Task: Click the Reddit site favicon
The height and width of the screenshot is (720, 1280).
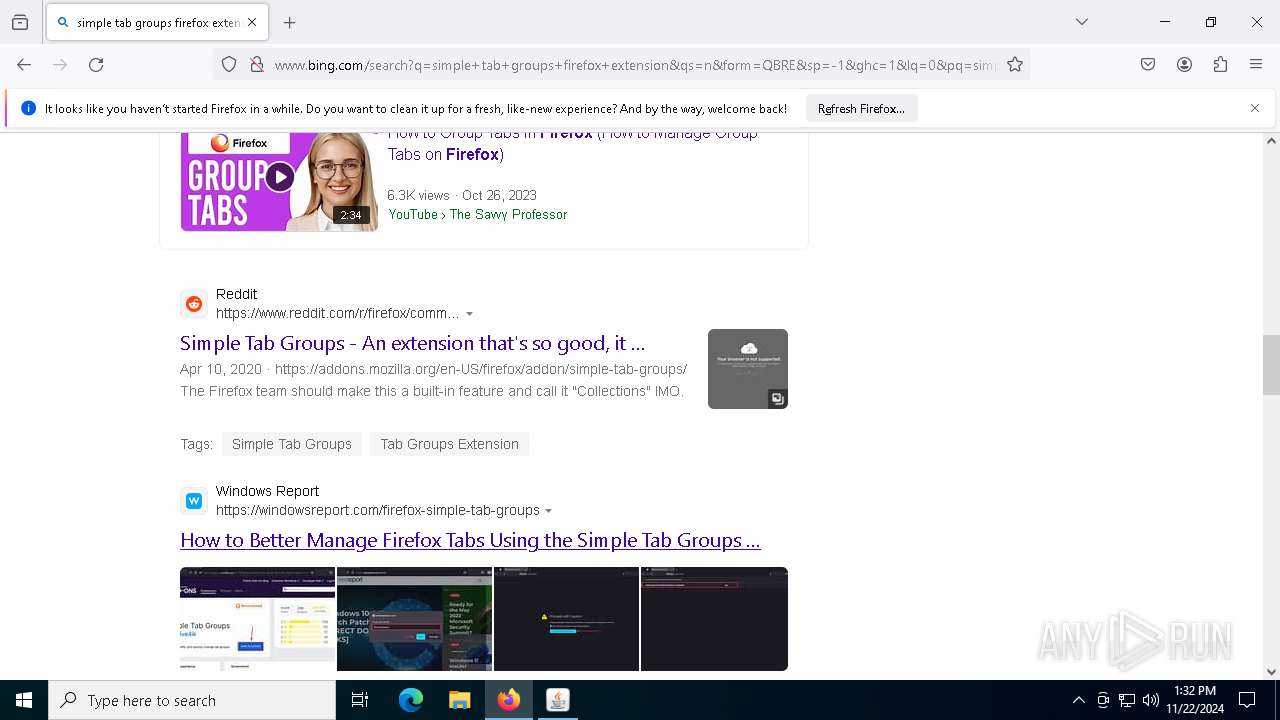Action: point(194,303)
